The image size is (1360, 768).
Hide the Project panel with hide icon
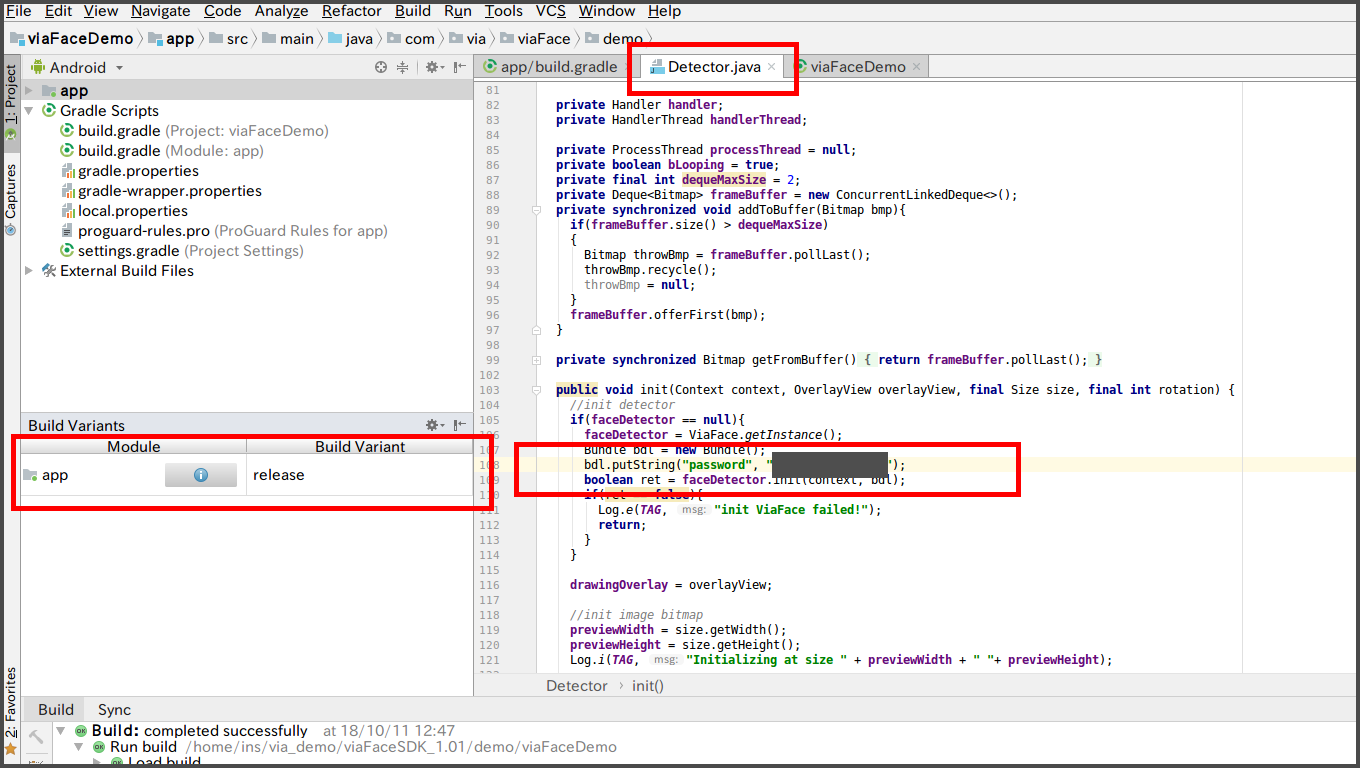click(459, 67)
